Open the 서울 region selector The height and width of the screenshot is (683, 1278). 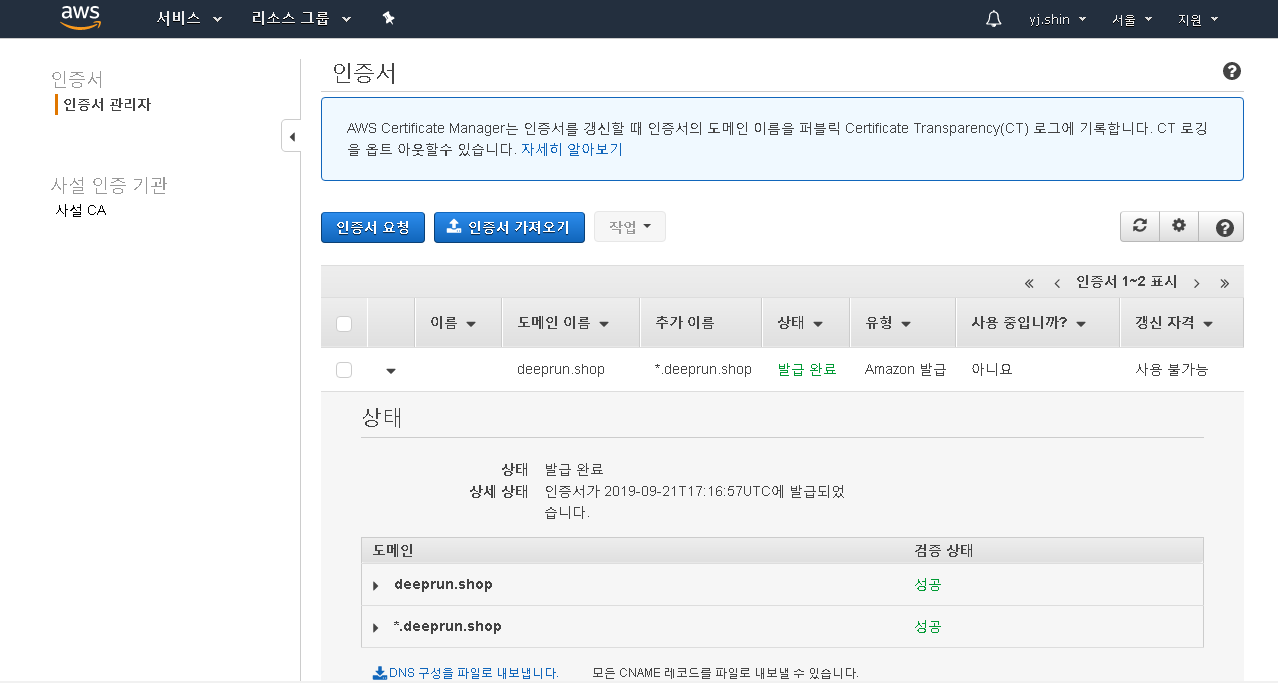click(1132, 19)
